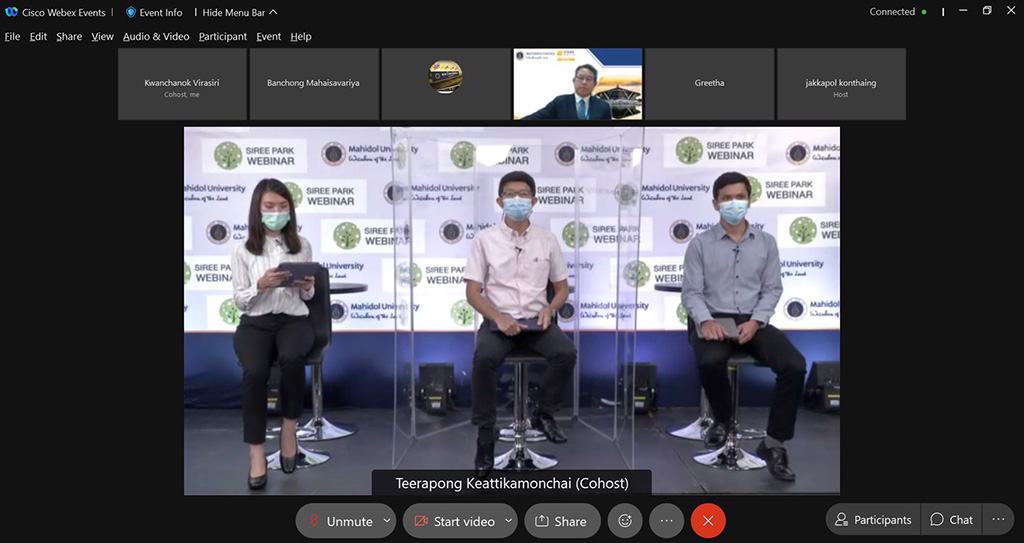This screenshot has height=543, width=1024.
Task: Expand video options arrow beside Start video
Action: (x=509, y=521)
